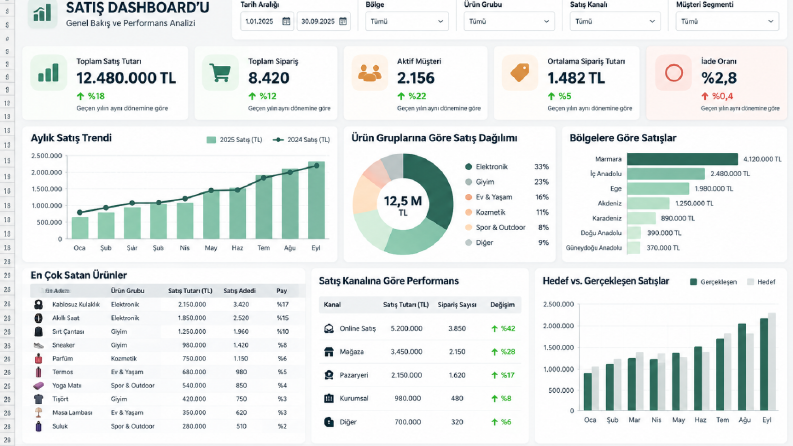Open the Müşteri Segmenti dropdown filter
Image resolution: width=793 pixels, height=446 pixels.
coord(727,21)
